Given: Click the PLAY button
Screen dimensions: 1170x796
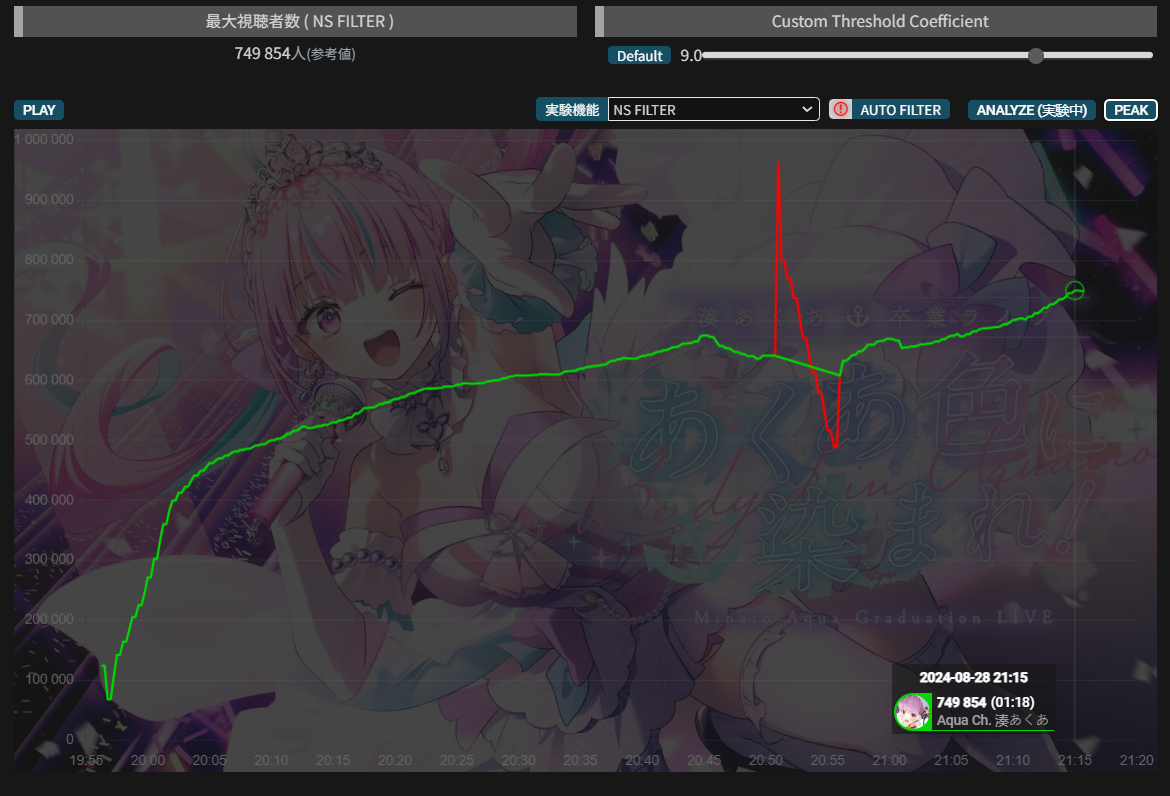Looking at the screenshot, I should click(39, 110).
